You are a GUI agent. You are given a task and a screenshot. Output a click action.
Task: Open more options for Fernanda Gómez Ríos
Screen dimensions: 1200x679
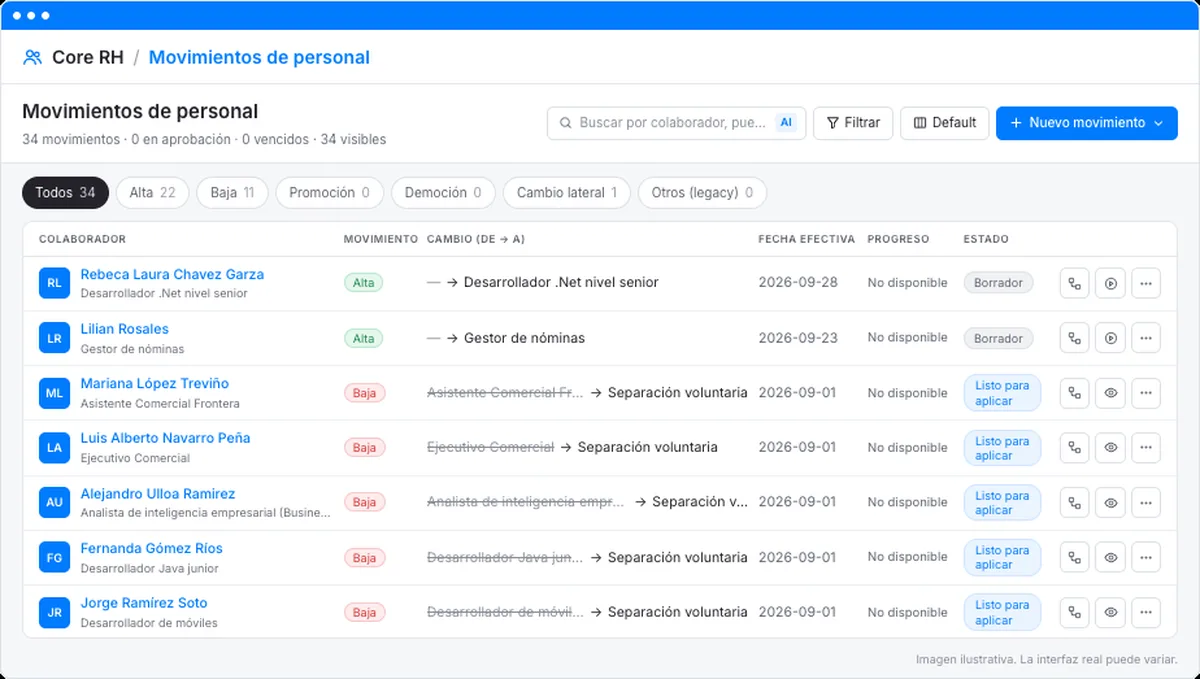click(x=1146, y=558)
